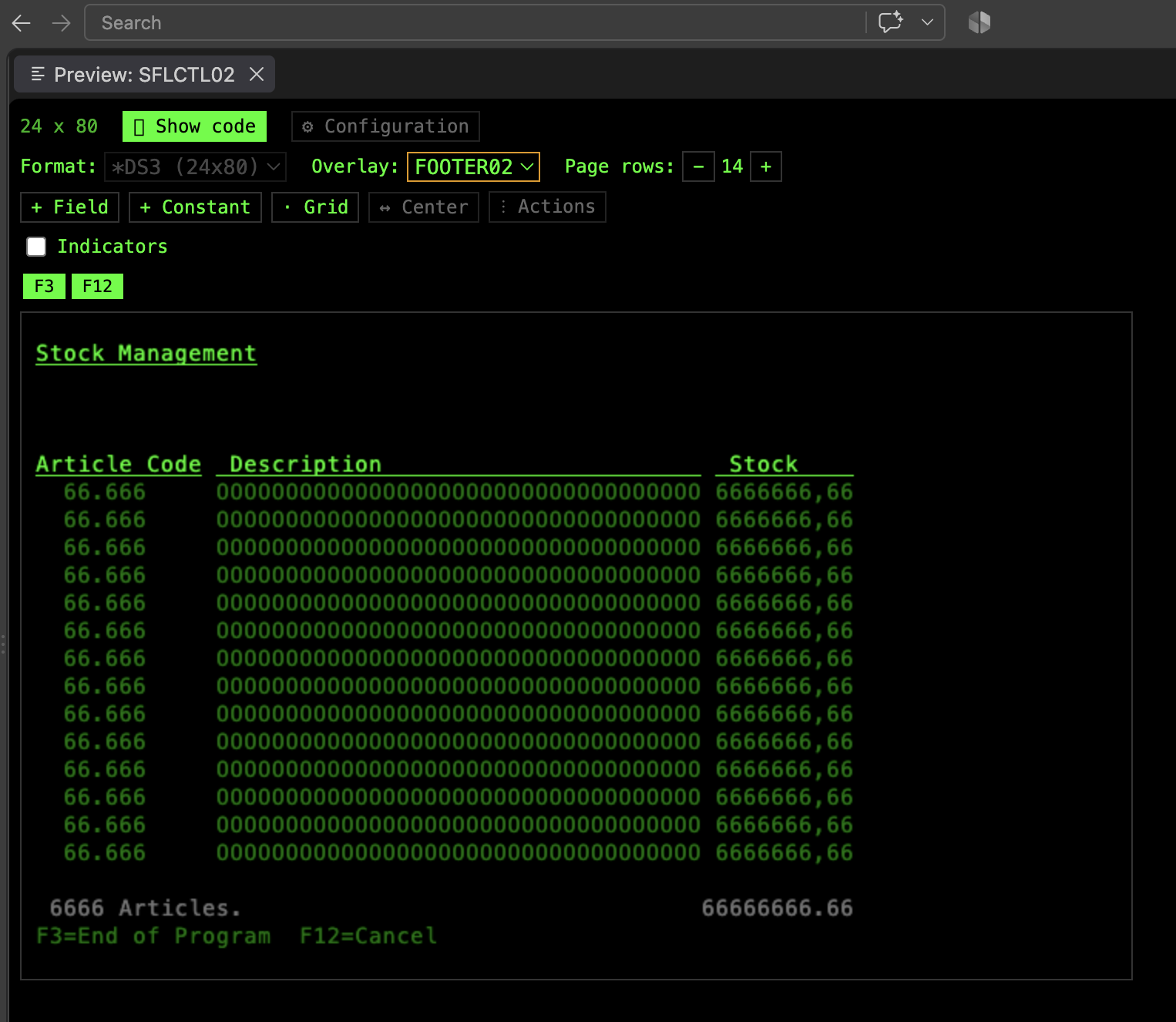This screenshot has height=1022, width=1176.
Task: Select the '6666 Articles.' footer text
Action: click(146, 908)
